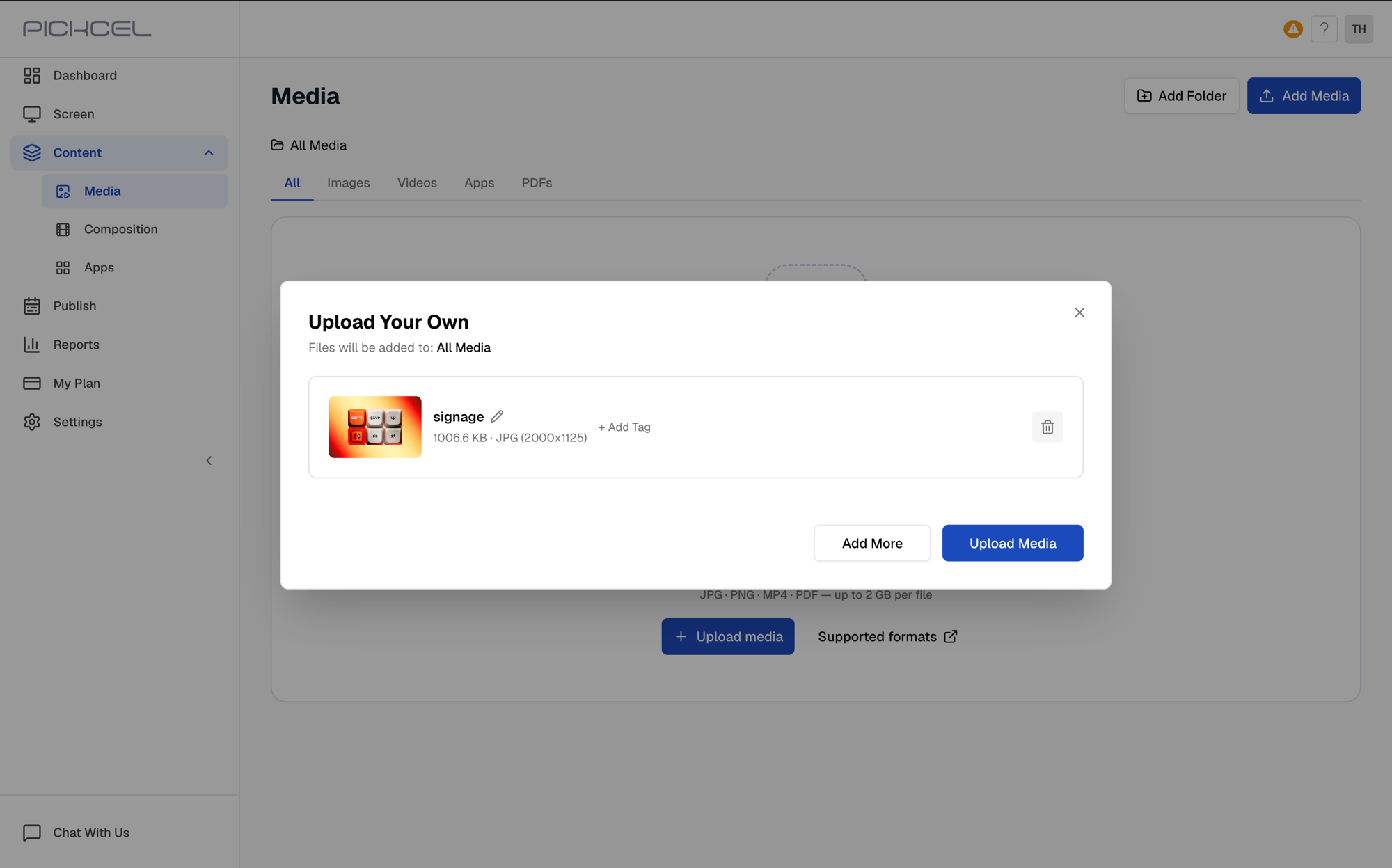The width and height of the screenshot is (1392, 868).
Task: Click the orange warning alert icon
Action: pos(1292,29)
